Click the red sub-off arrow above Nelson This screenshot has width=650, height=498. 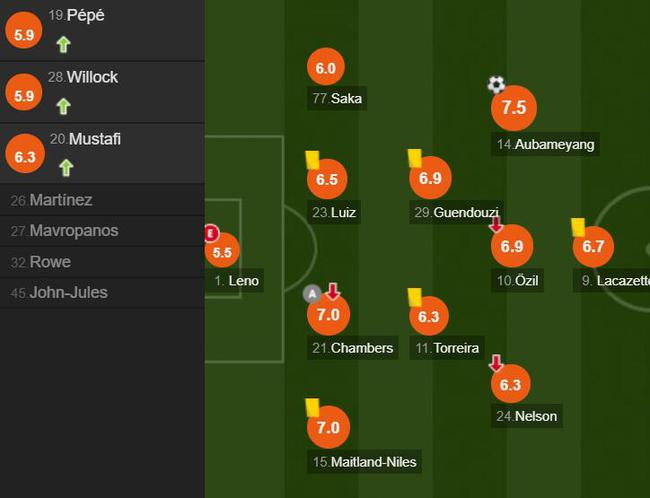click(496, 364)
